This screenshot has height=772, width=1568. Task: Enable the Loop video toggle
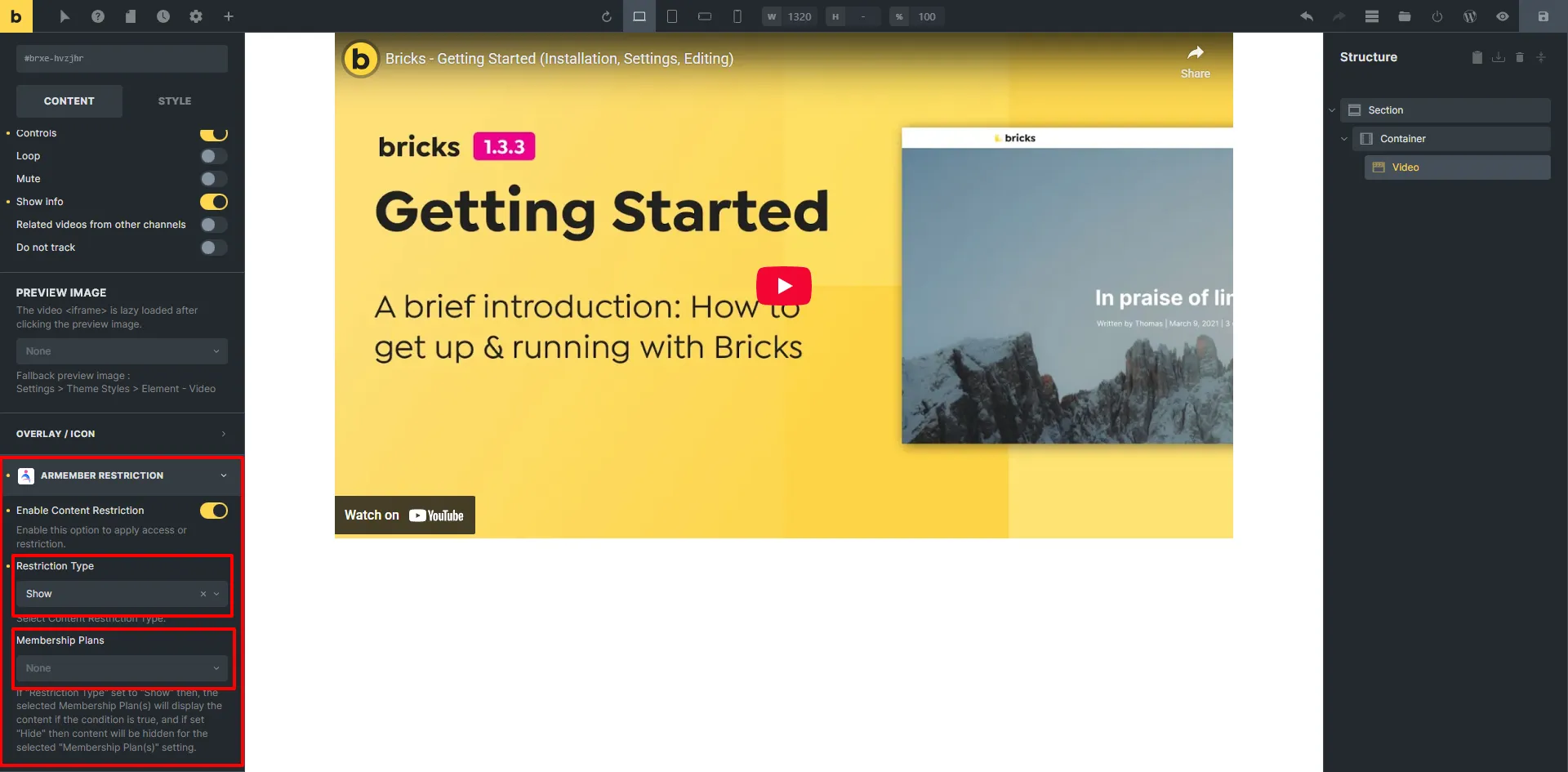(213, 156)
